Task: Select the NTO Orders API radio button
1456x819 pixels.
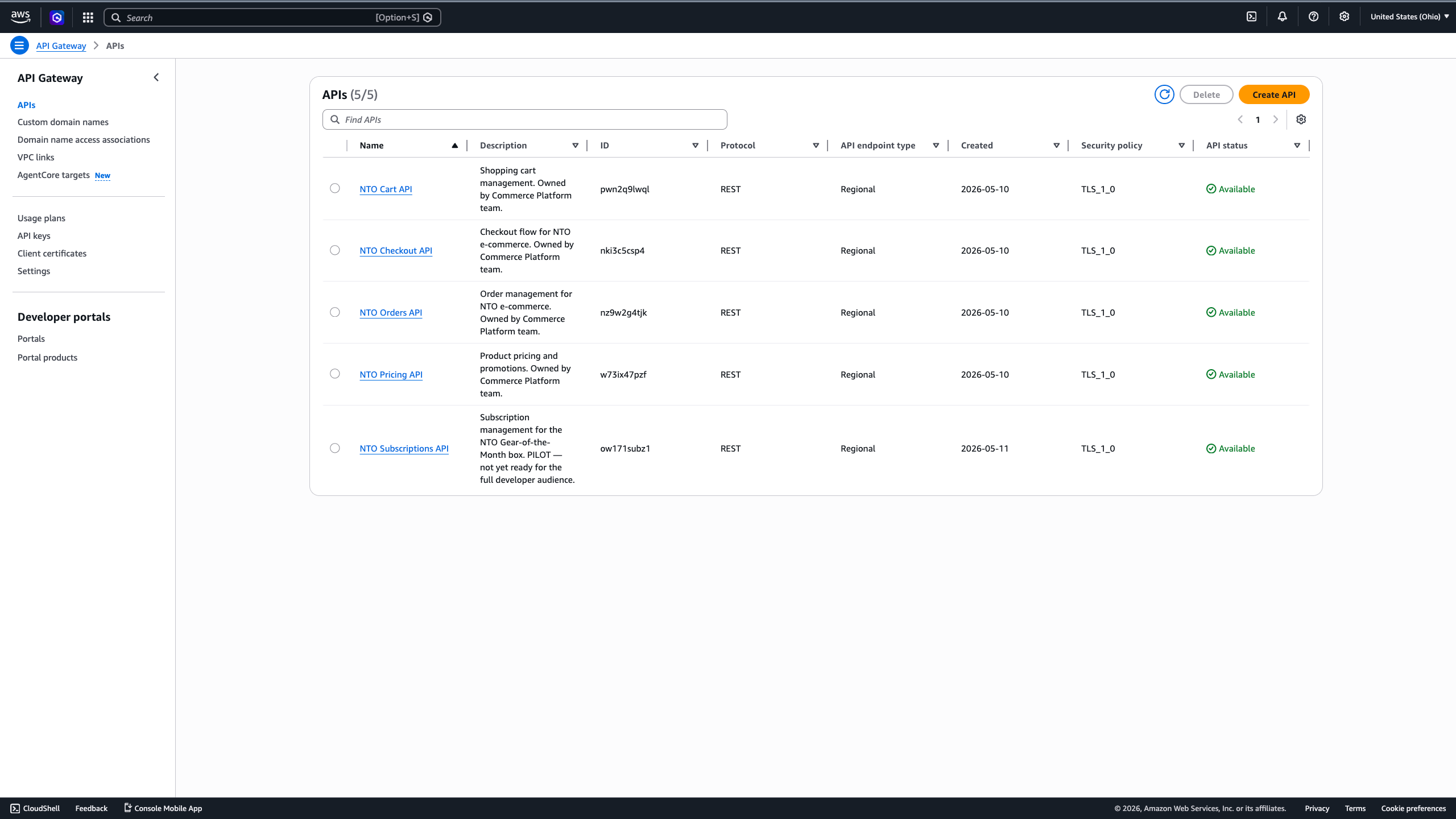Action: click(x=335, y=312)
